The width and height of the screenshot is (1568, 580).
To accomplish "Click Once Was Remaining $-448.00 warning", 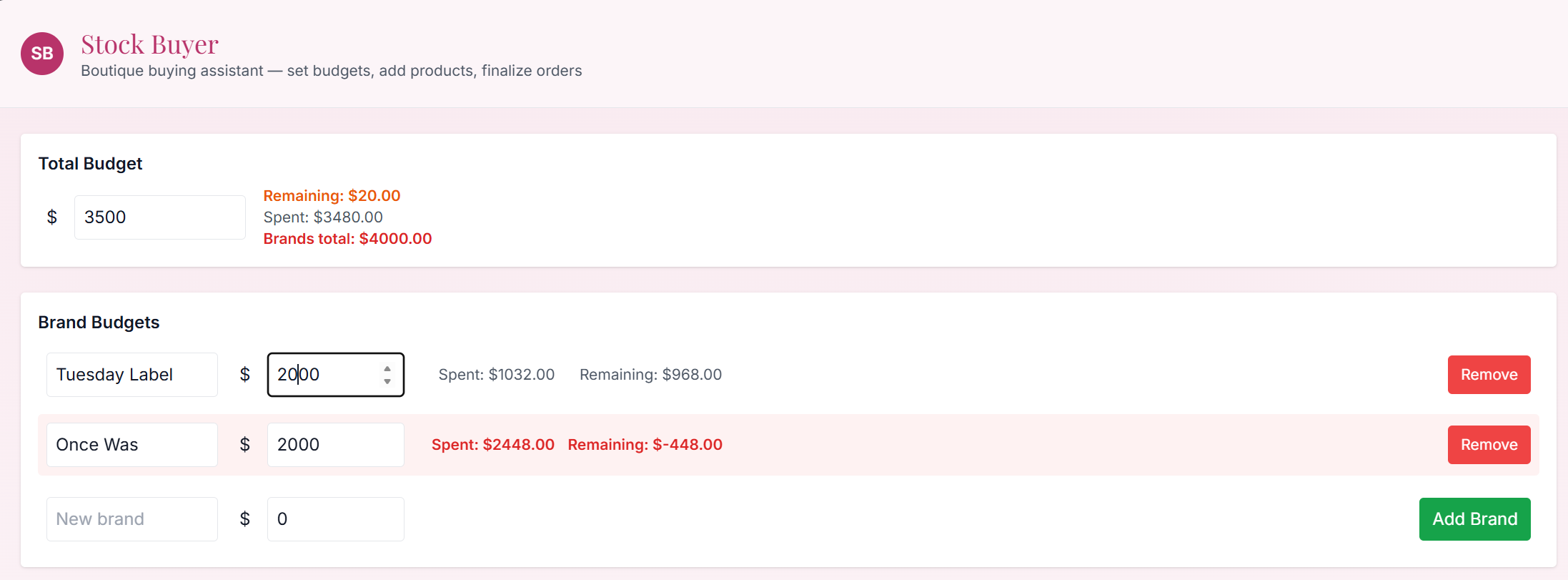I will point(645,445).
